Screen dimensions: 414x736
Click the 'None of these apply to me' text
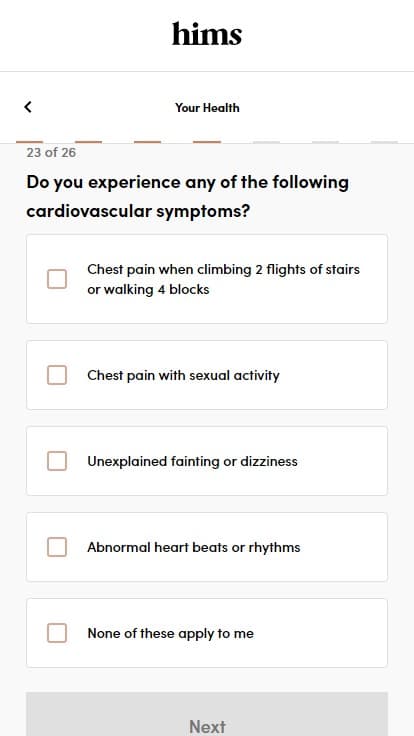(x=170, y=633)
